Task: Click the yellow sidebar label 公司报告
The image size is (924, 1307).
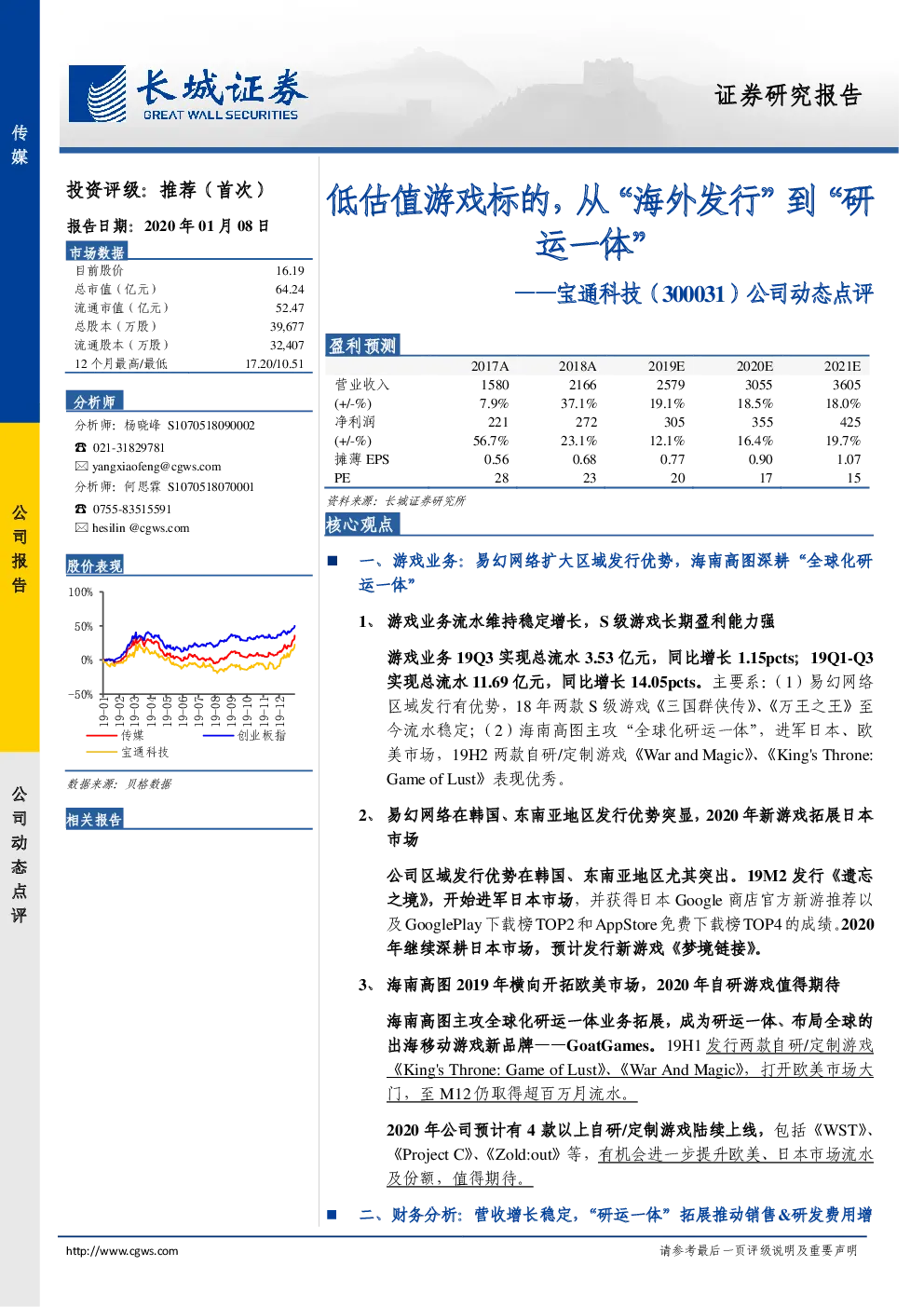Action: click(x=20, y=549)
